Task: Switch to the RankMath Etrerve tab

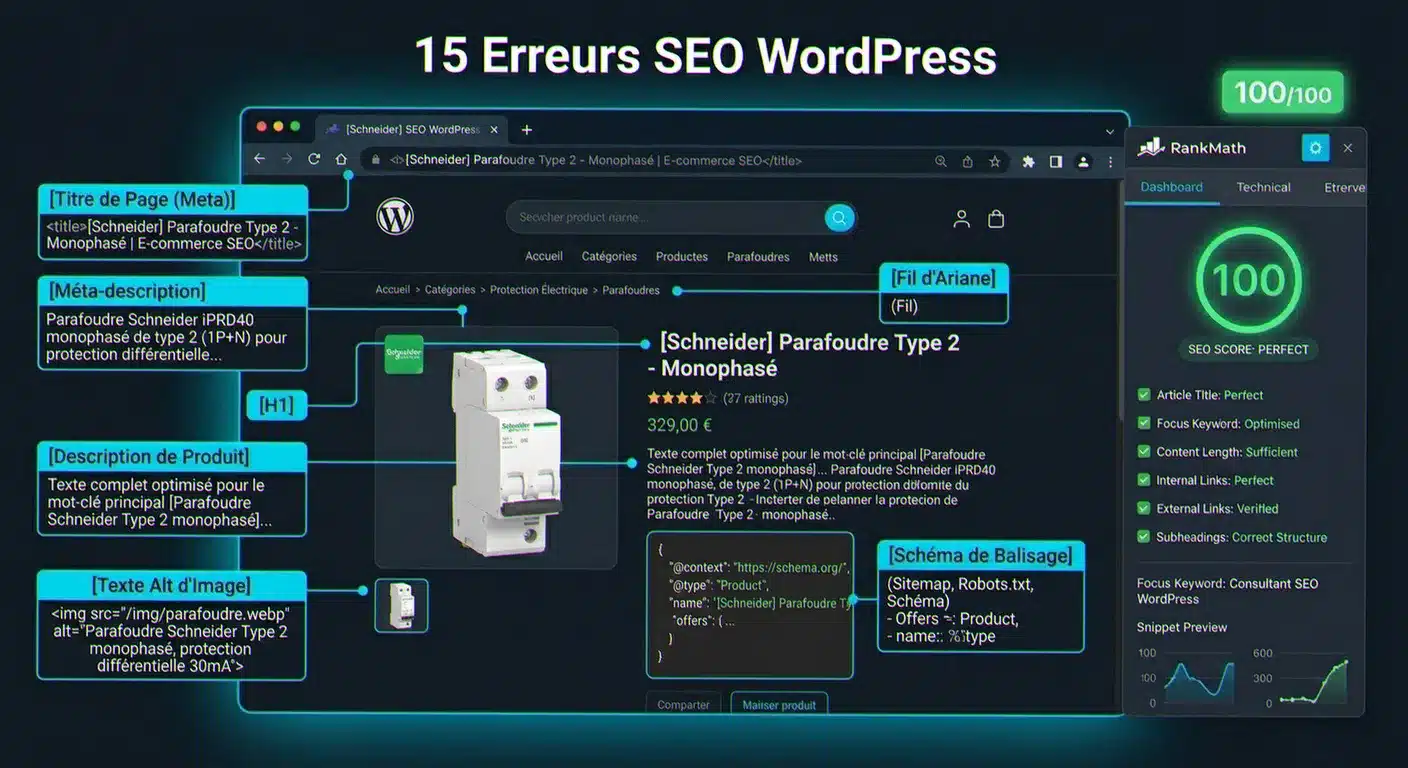Action: coord(1344,187)
